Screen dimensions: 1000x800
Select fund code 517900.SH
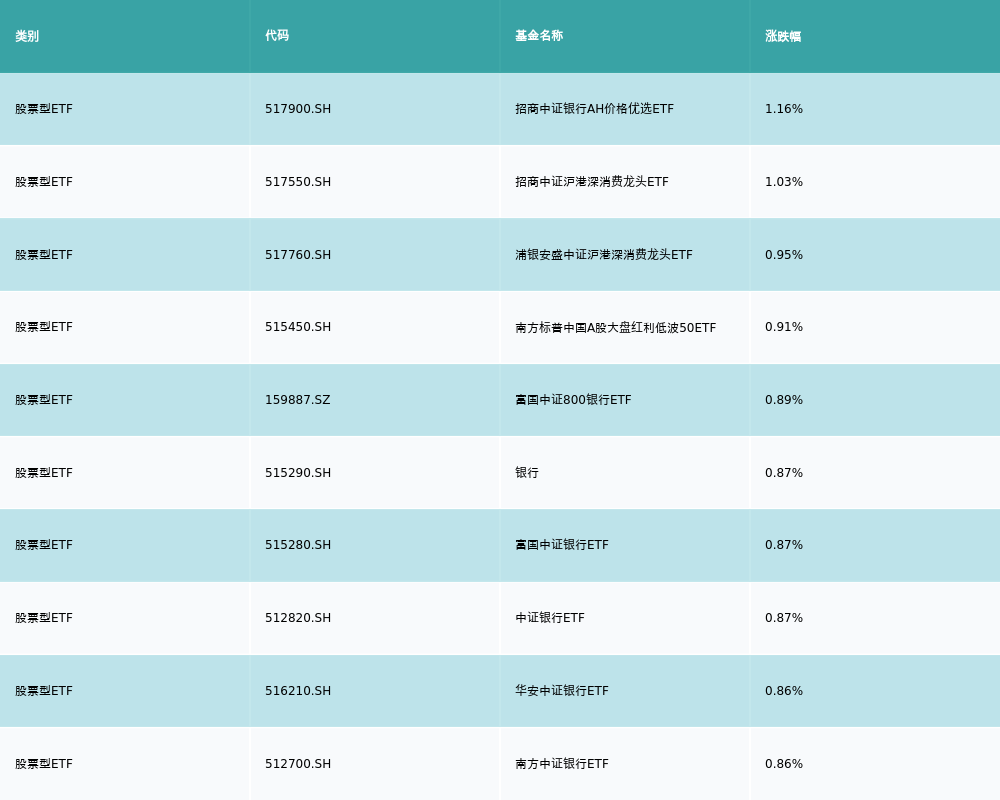point(298,109)
